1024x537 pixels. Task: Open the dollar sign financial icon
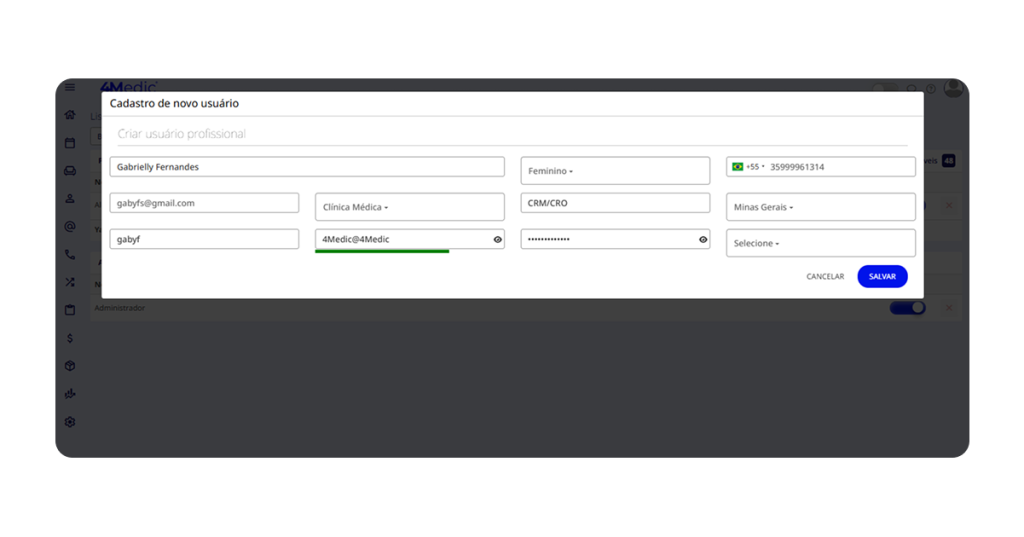[x=70, y=338]
